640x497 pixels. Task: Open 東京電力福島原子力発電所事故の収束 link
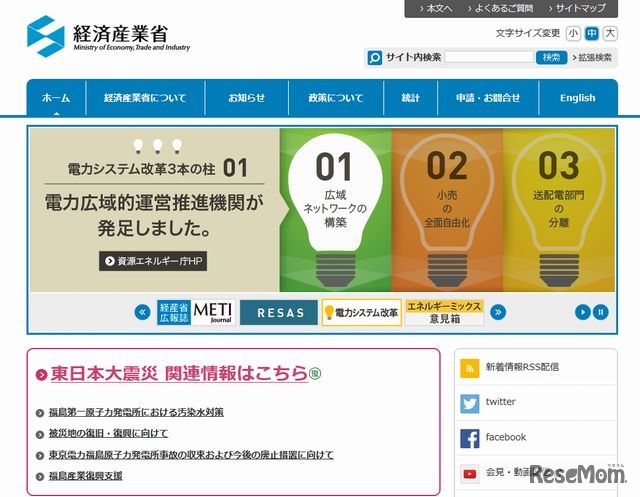point(191,455)
